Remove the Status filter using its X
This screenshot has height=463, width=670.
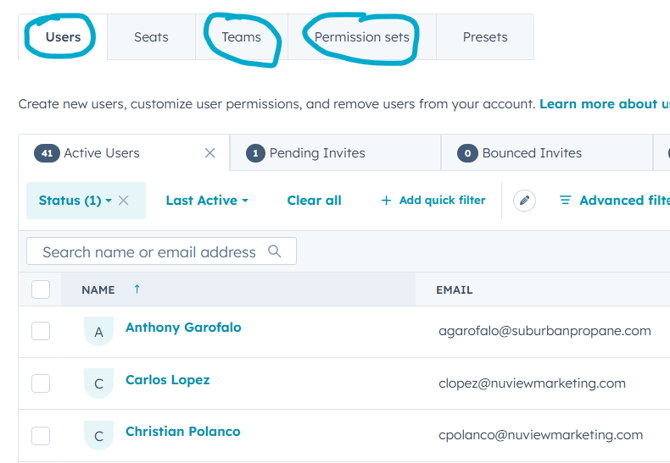click(123, 200)
